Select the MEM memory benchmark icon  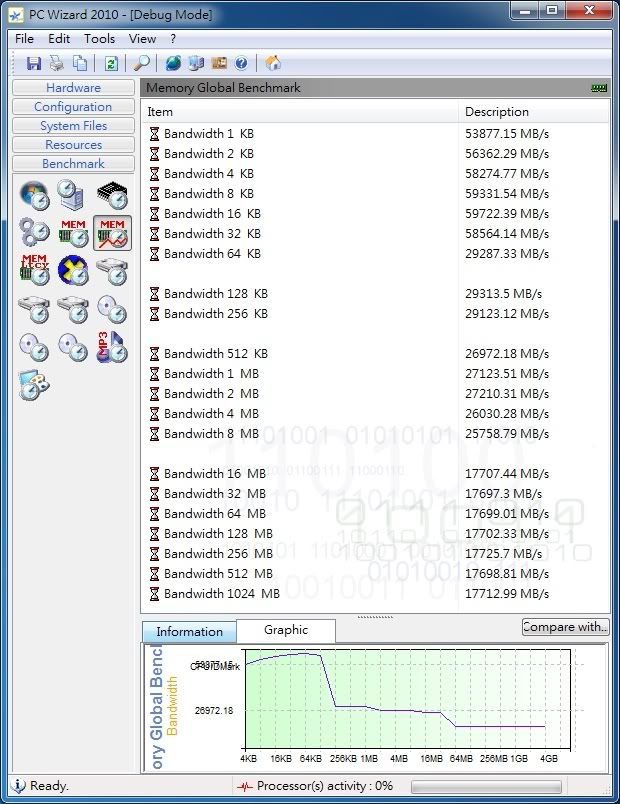point(73,233)
